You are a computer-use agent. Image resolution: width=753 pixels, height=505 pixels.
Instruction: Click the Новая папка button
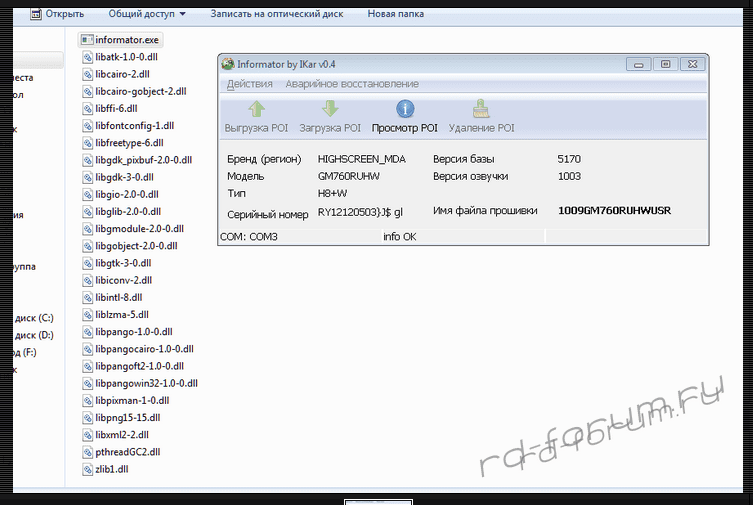(x=395, y=14)
